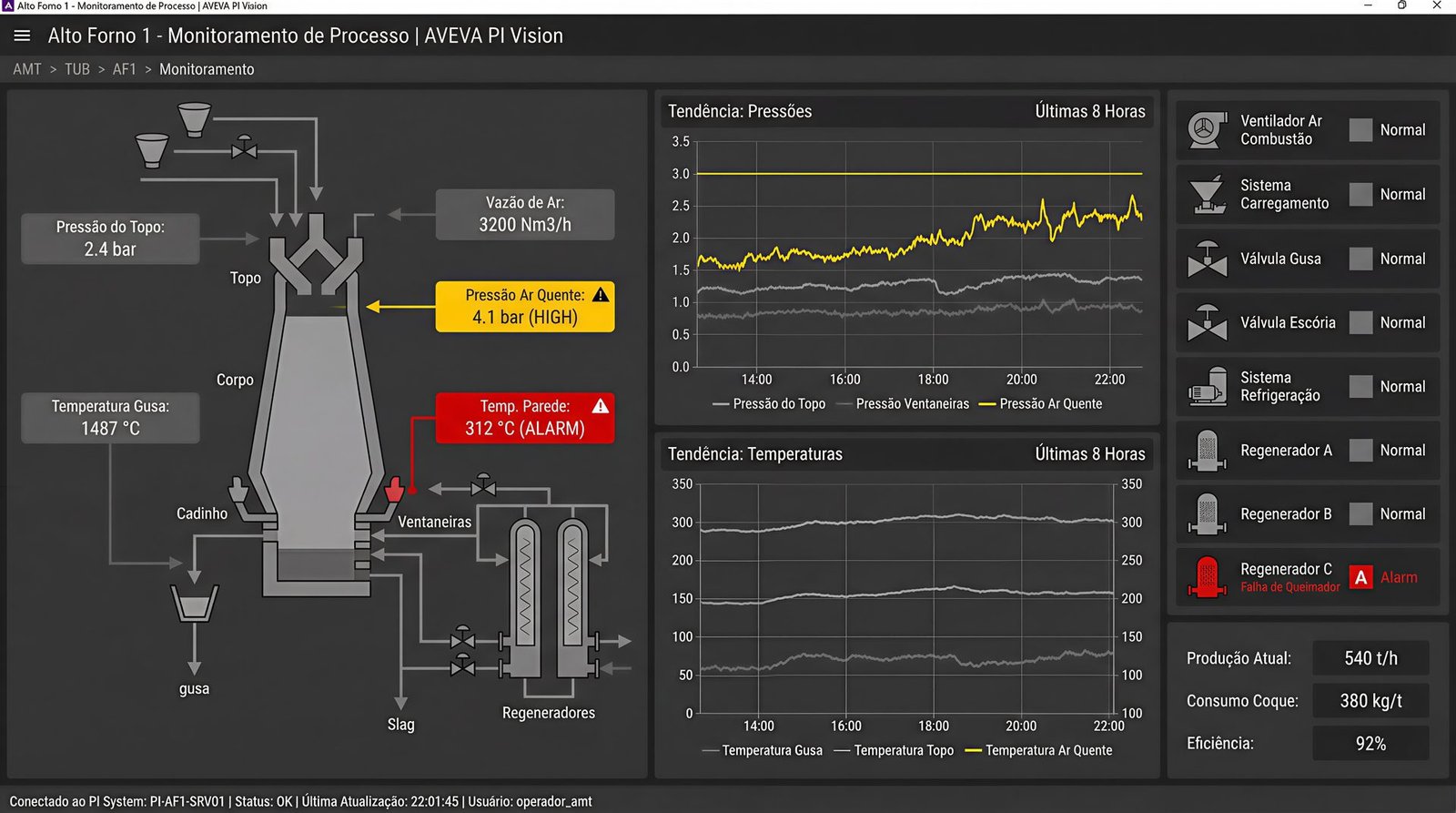Click the Temperatura Gusa legend entry
Screen dimensions: 1456x813
[x=763, y=750]
